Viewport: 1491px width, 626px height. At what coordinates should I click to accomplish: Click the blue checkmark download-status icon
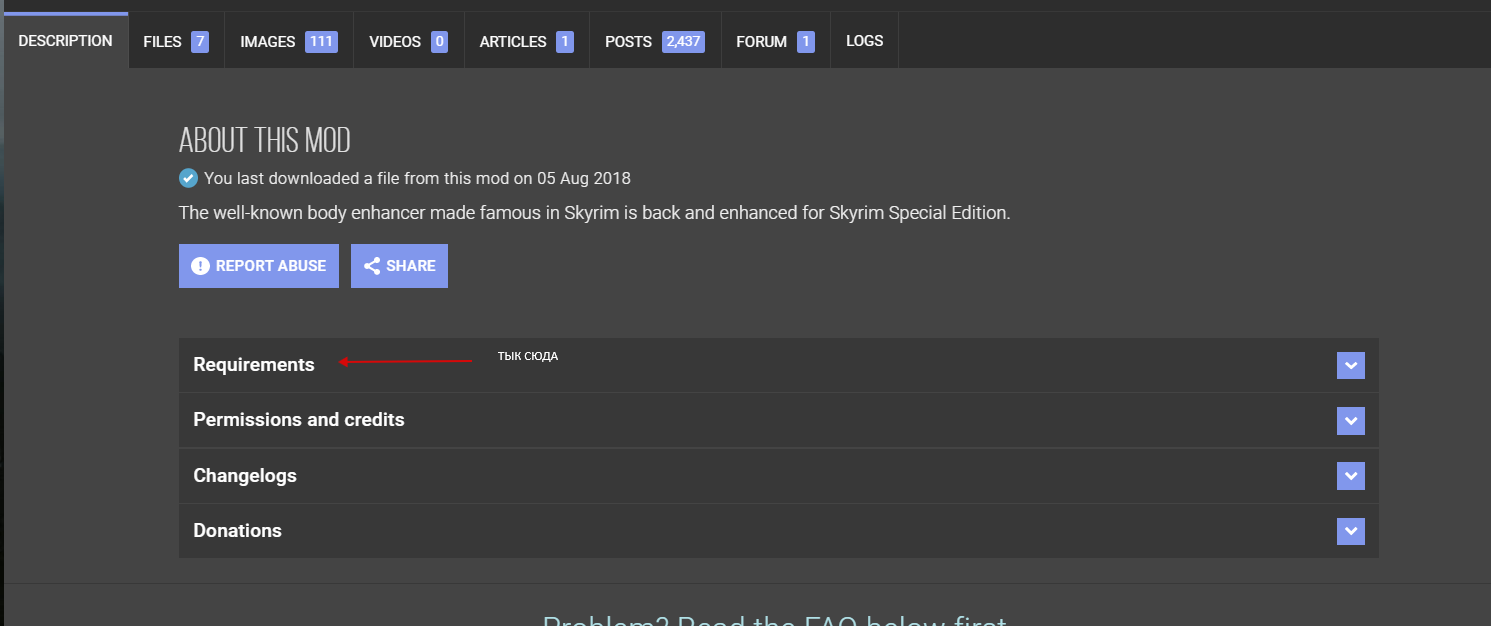click(x=188, y=178)
